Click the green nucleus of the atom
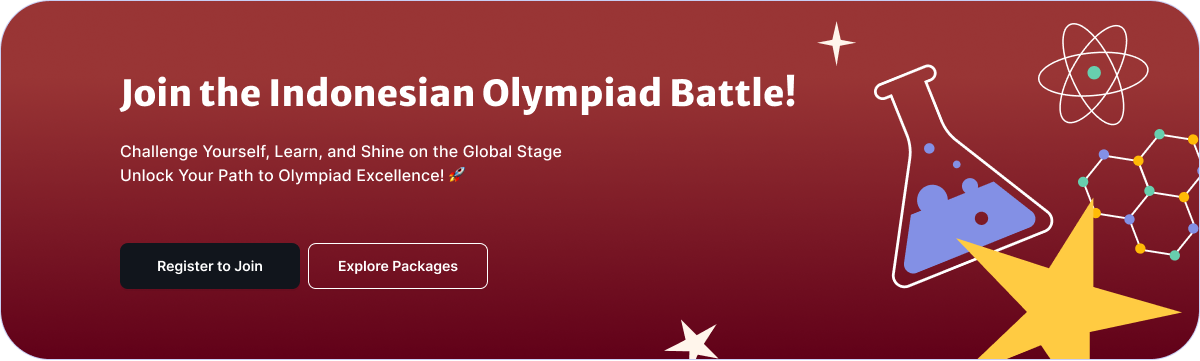Image resolution: width=1200 pixels, height=361 pixels. pos(1094,73)
